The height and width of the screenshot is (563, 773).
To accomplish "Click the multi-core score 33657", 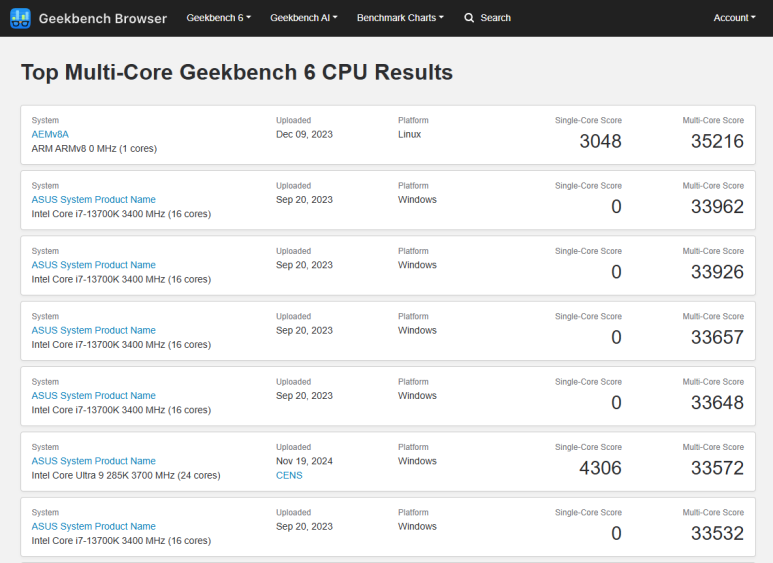I will (717, 337).
